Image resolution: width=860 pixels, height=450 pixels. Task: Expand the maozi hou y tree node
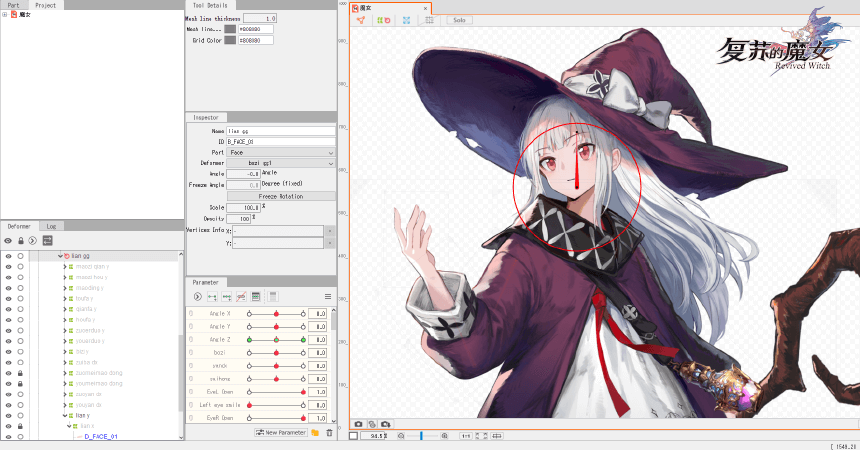coord(65,277)
